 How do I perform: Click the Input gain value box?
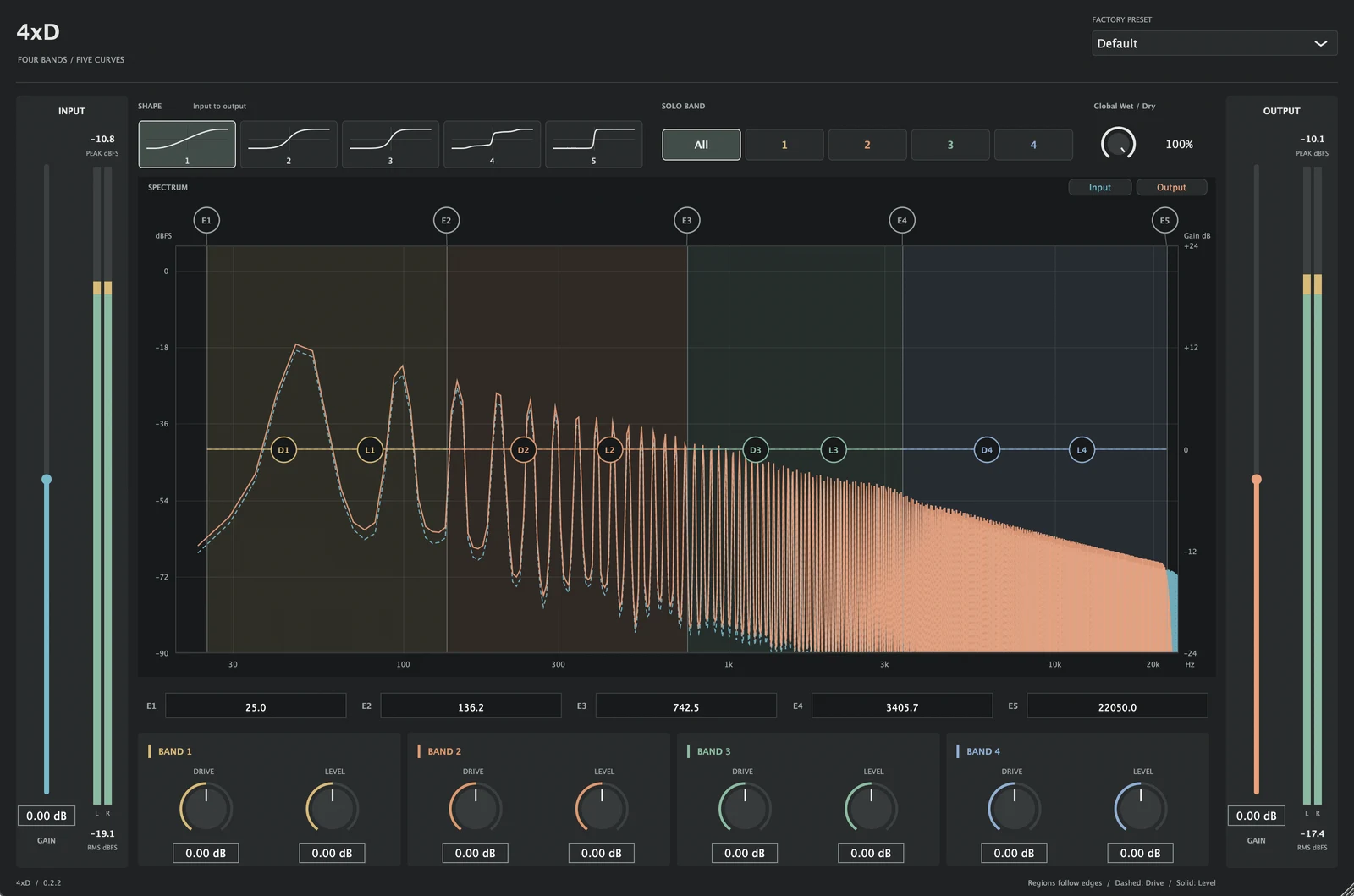tap(47, 816)
